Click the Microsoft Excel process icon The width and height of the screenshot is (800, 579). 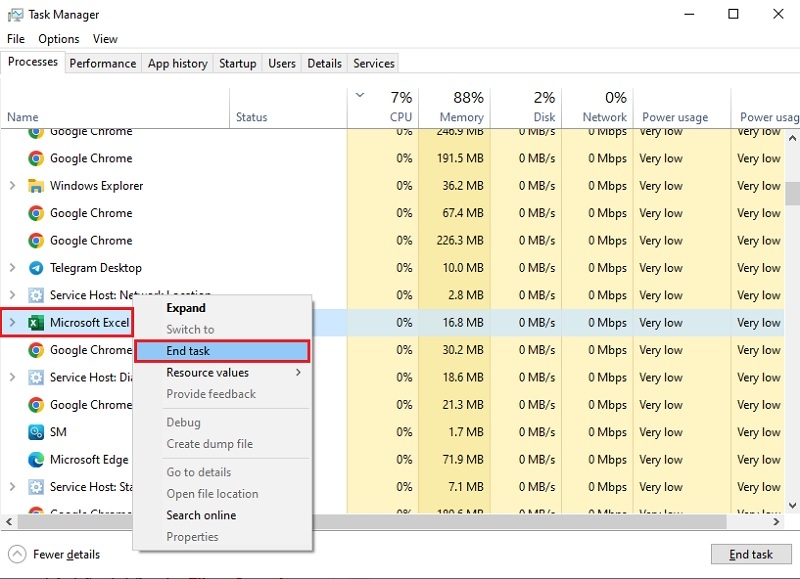(x=36, y=323)
